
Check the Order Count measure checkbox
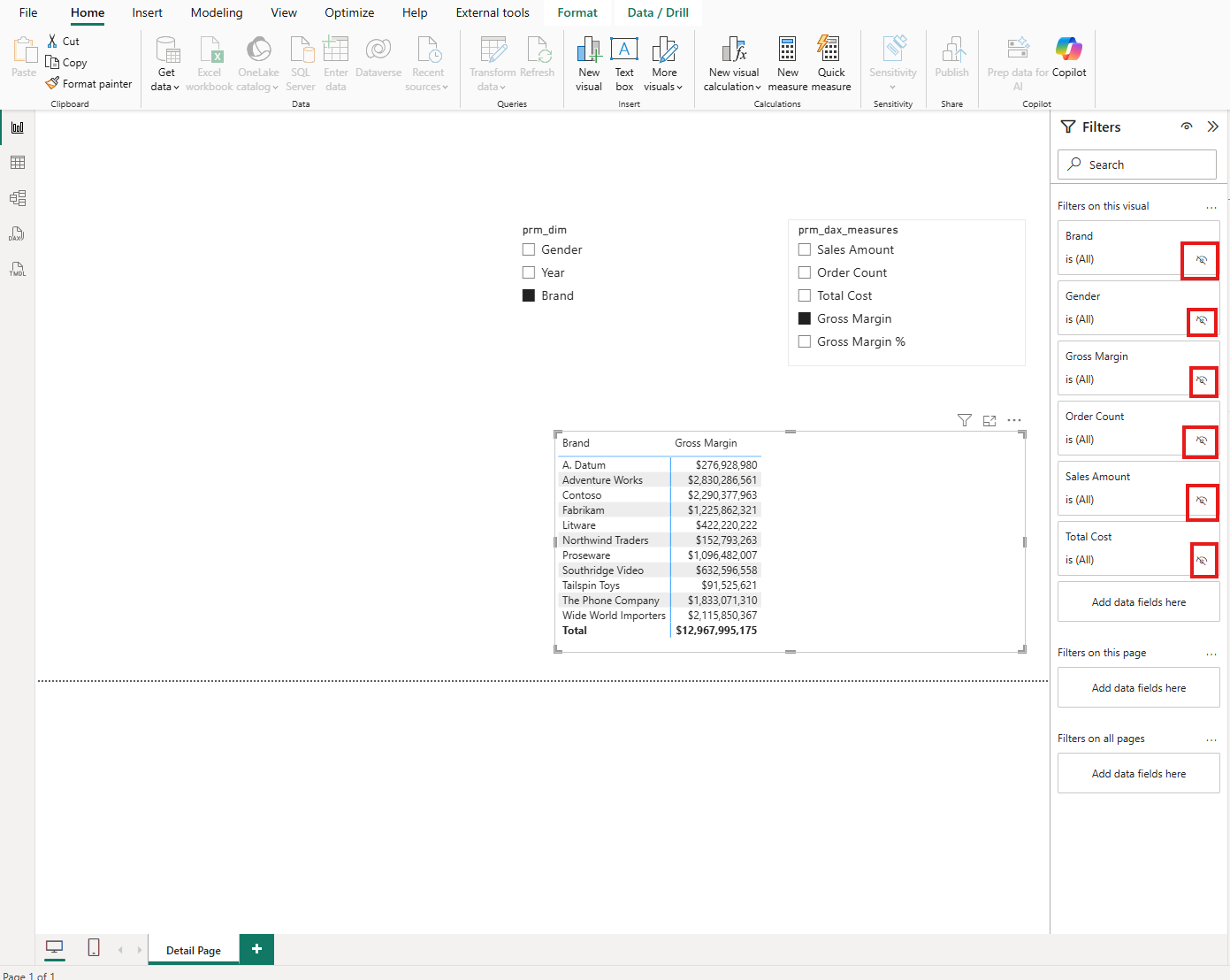click(805, 272)
